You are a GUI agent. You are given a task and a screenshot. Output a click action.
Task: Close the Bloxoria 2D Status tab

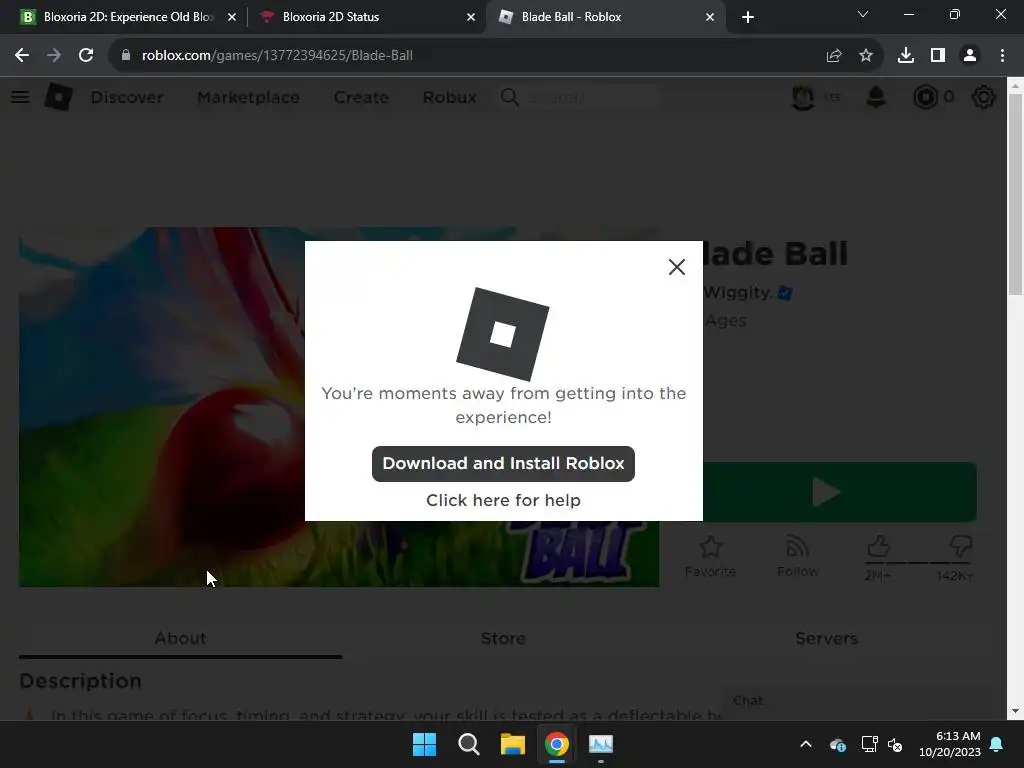[471, 17]
